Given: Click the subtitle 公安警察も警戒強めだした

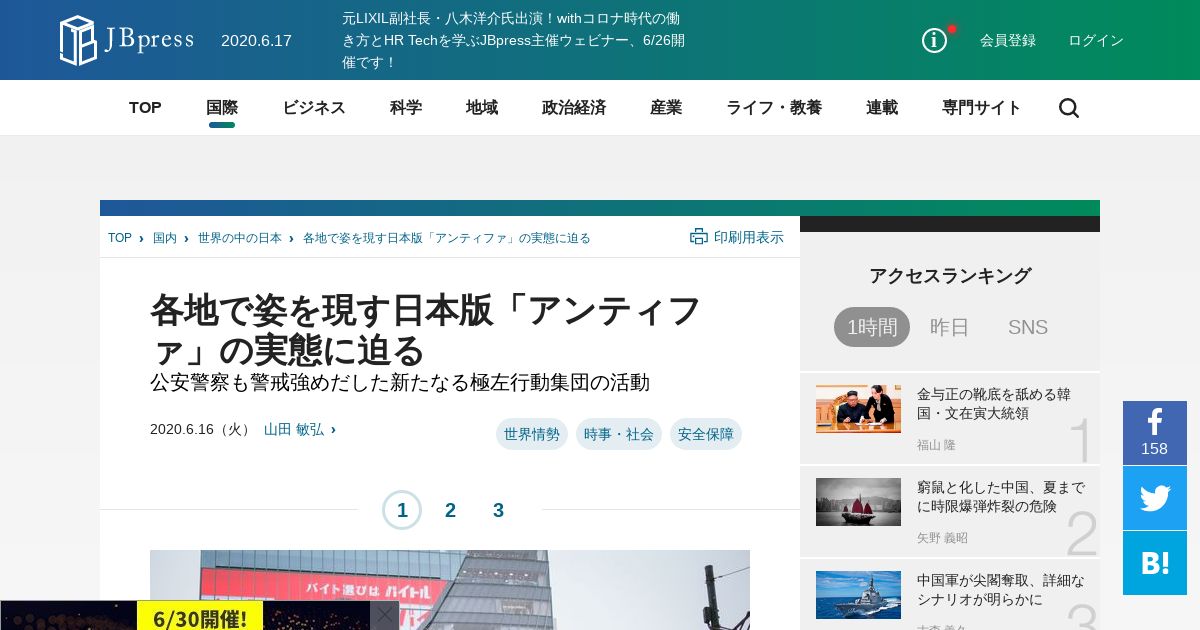Looking at the screenshot, I should 400,382.
